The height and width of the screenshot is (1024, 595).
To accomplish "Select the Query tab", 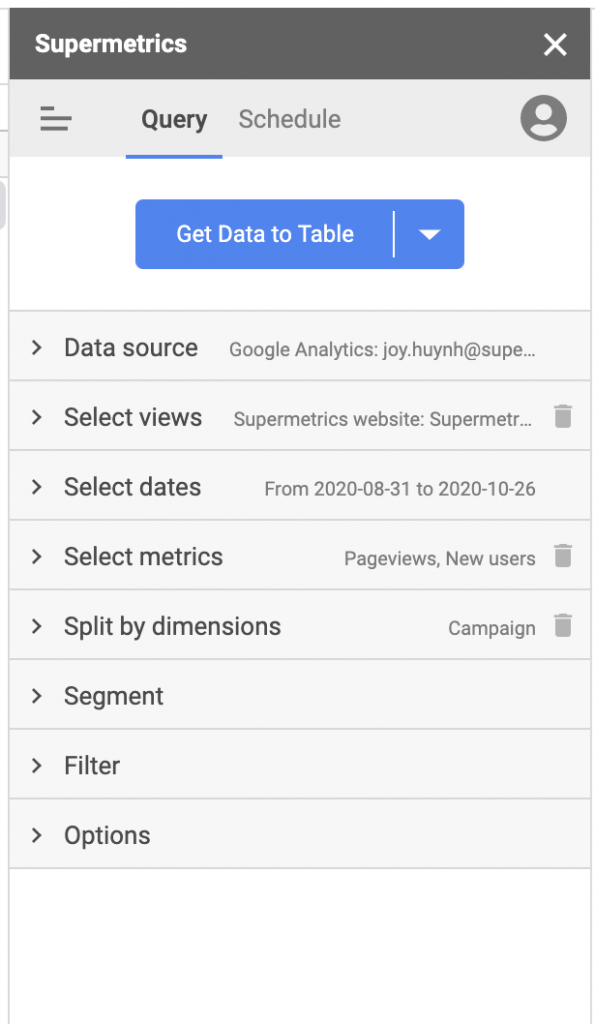I will point(174,120).
